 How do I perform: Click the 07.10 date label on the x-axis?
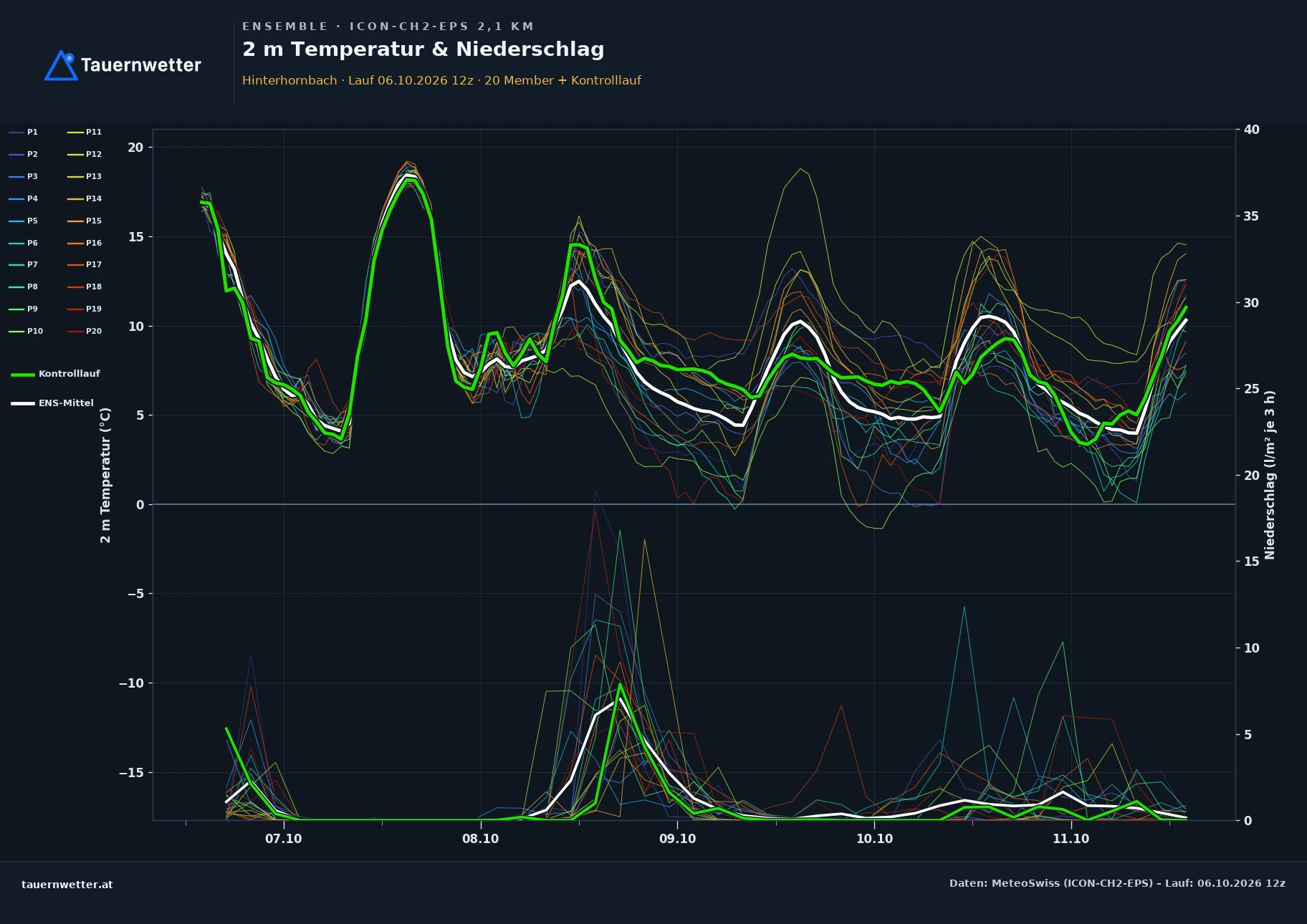click(x=284, y=839)
